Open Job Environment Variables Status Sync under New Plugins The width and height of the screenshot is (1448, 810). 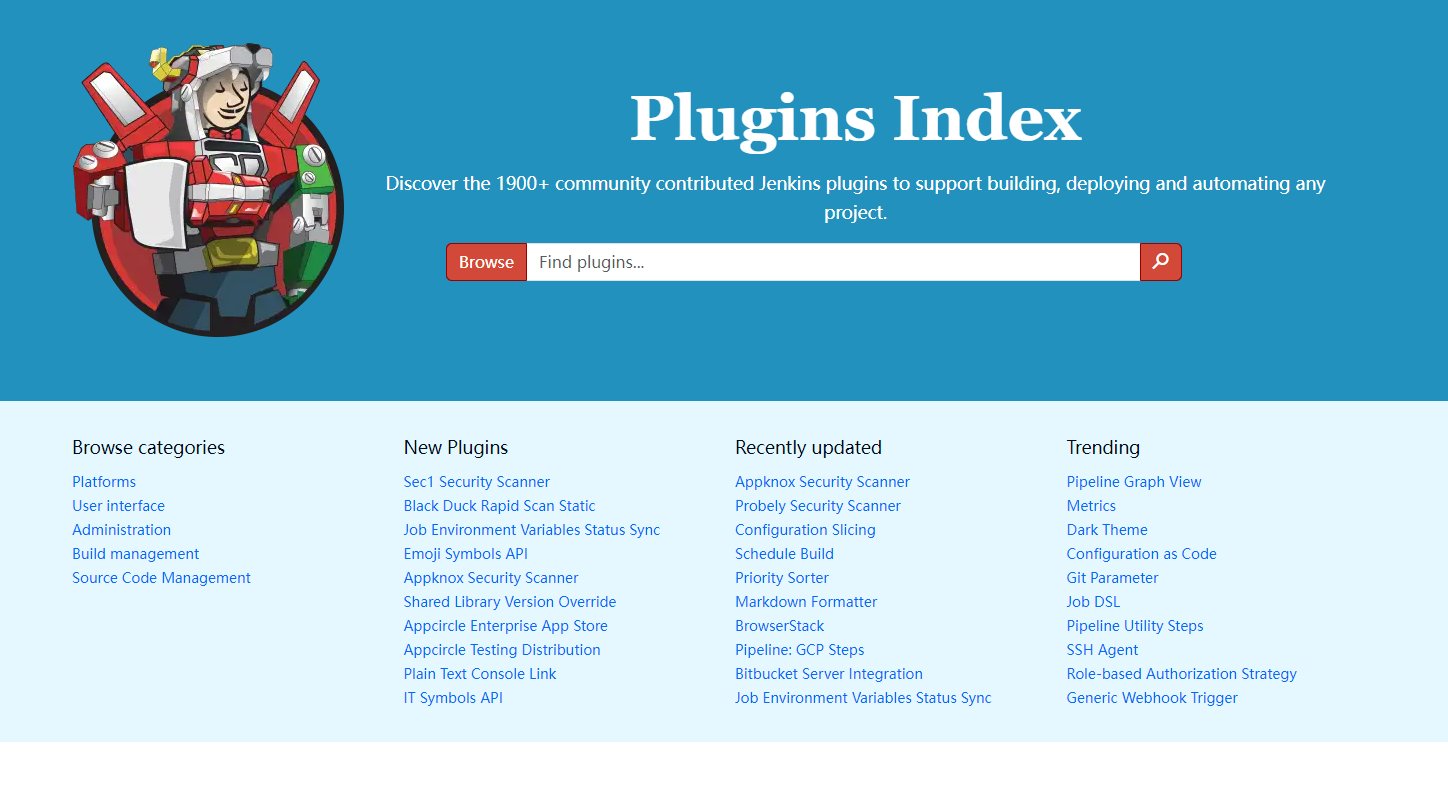tap(532, 530)
